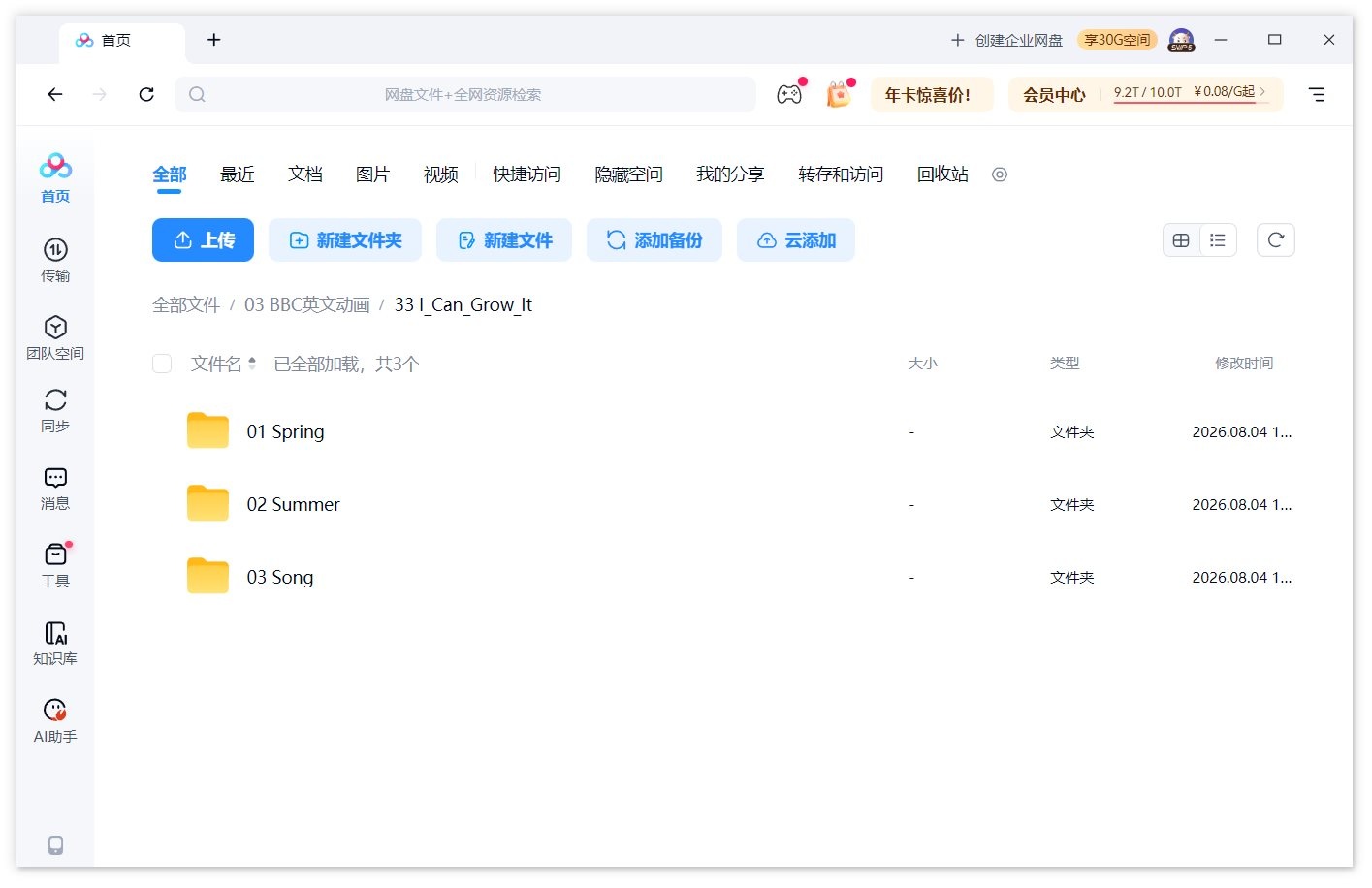This screenshot has height=888, width=1372.
Task: Open Knowledge Base (知识库) in sidebar
Action: tap(55, 643)
